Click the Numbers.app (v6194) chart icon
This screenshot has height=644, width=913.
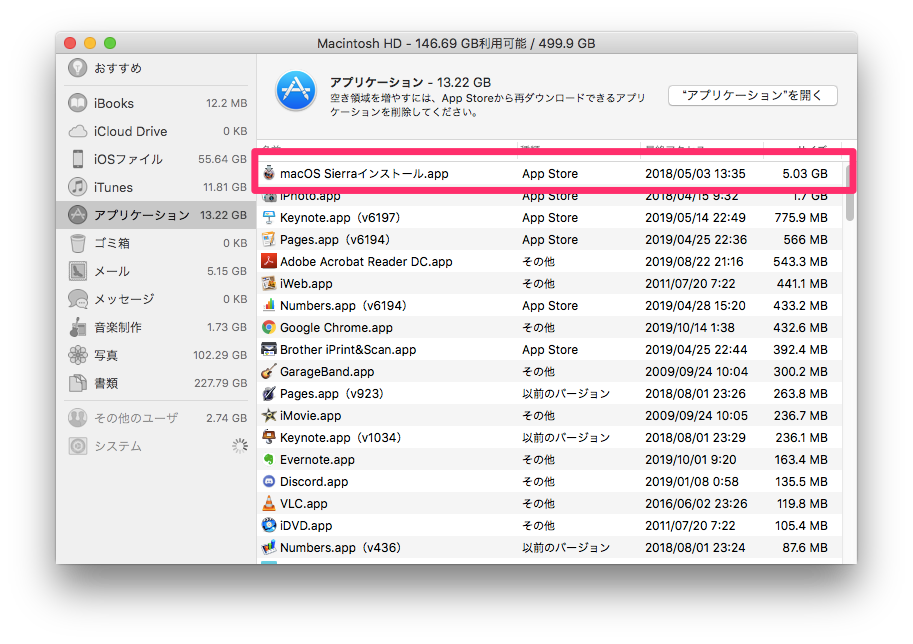268,305
